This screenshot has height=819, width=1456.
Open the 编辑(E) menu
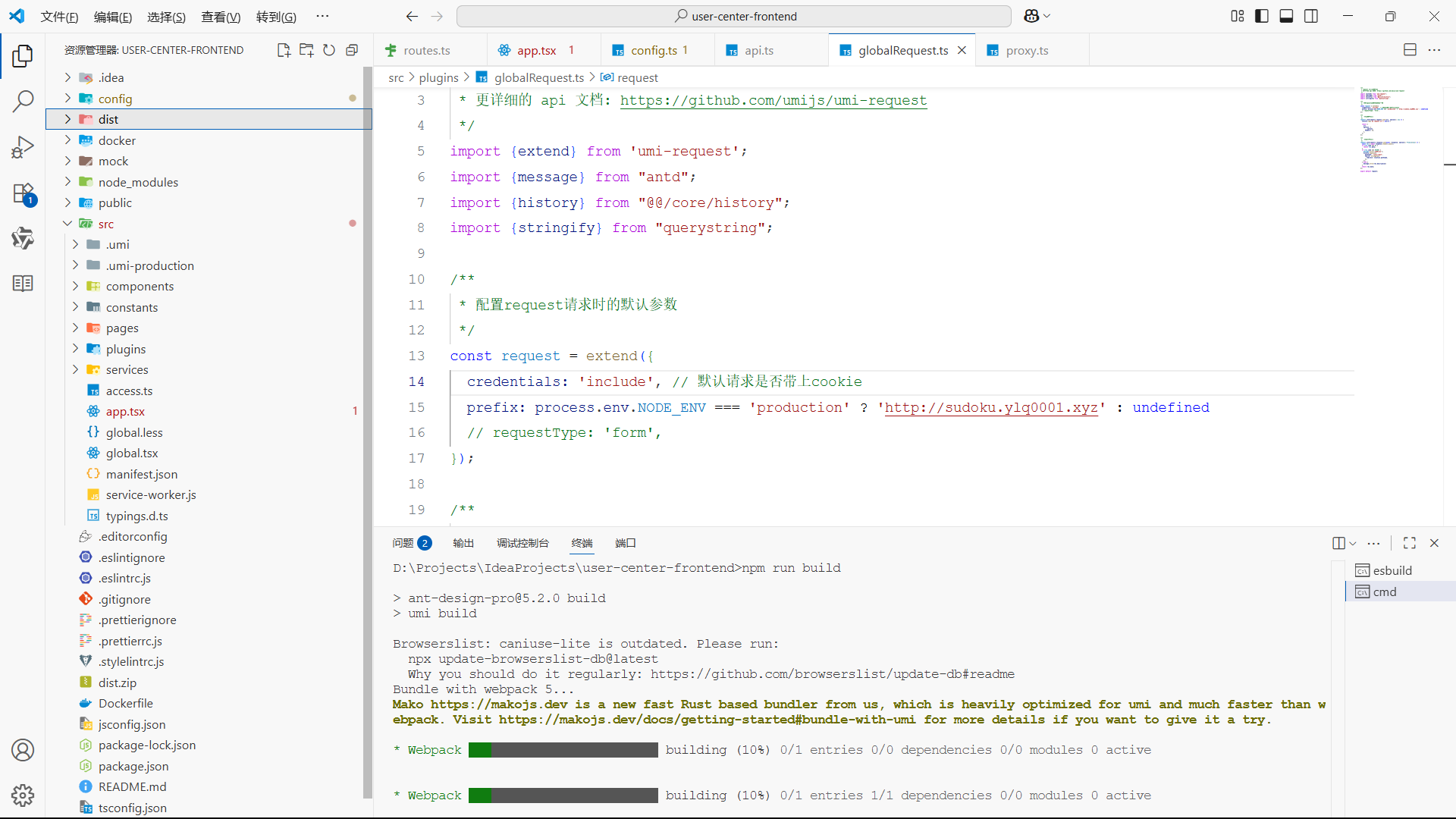pyautogui.click(x=113, y=17)
